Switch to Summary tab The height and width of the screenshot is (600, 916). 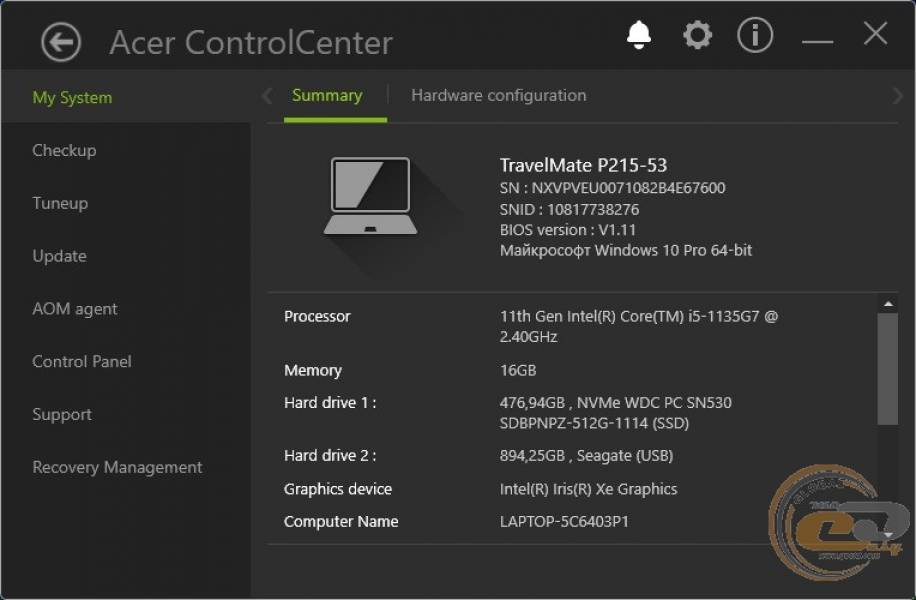tap(327, 95)
